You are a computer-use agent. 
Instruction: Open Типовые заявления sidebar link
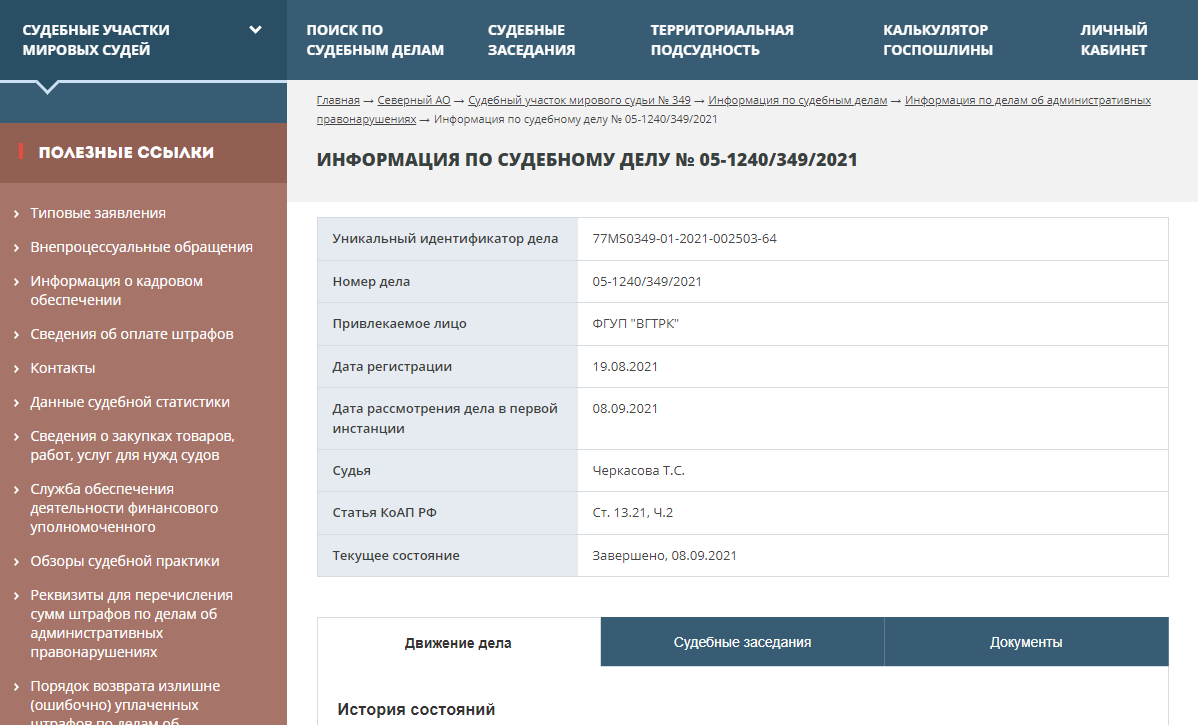[x=98, y=213]
